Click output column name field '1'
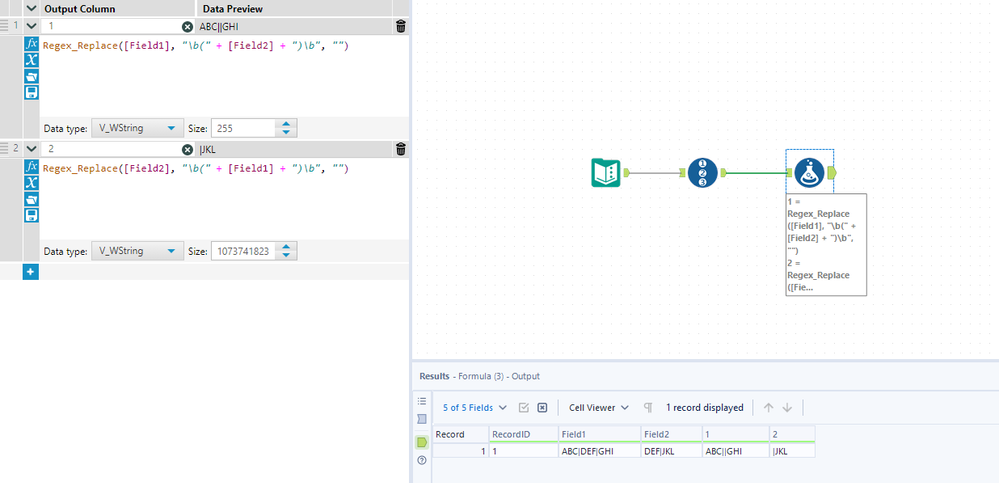This screenshot has height=483, width=999. point(112,26)
